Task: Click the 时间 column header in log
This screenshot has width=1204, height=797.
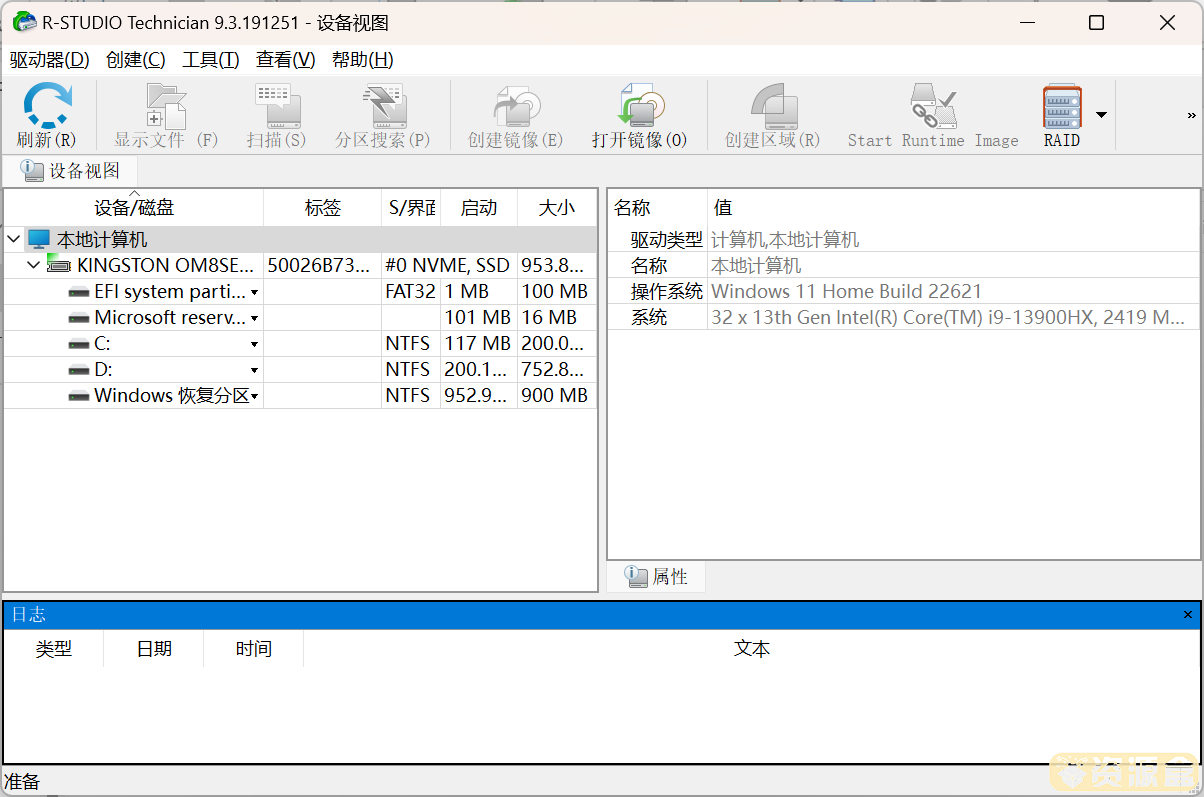Action: tap(254, 649)
